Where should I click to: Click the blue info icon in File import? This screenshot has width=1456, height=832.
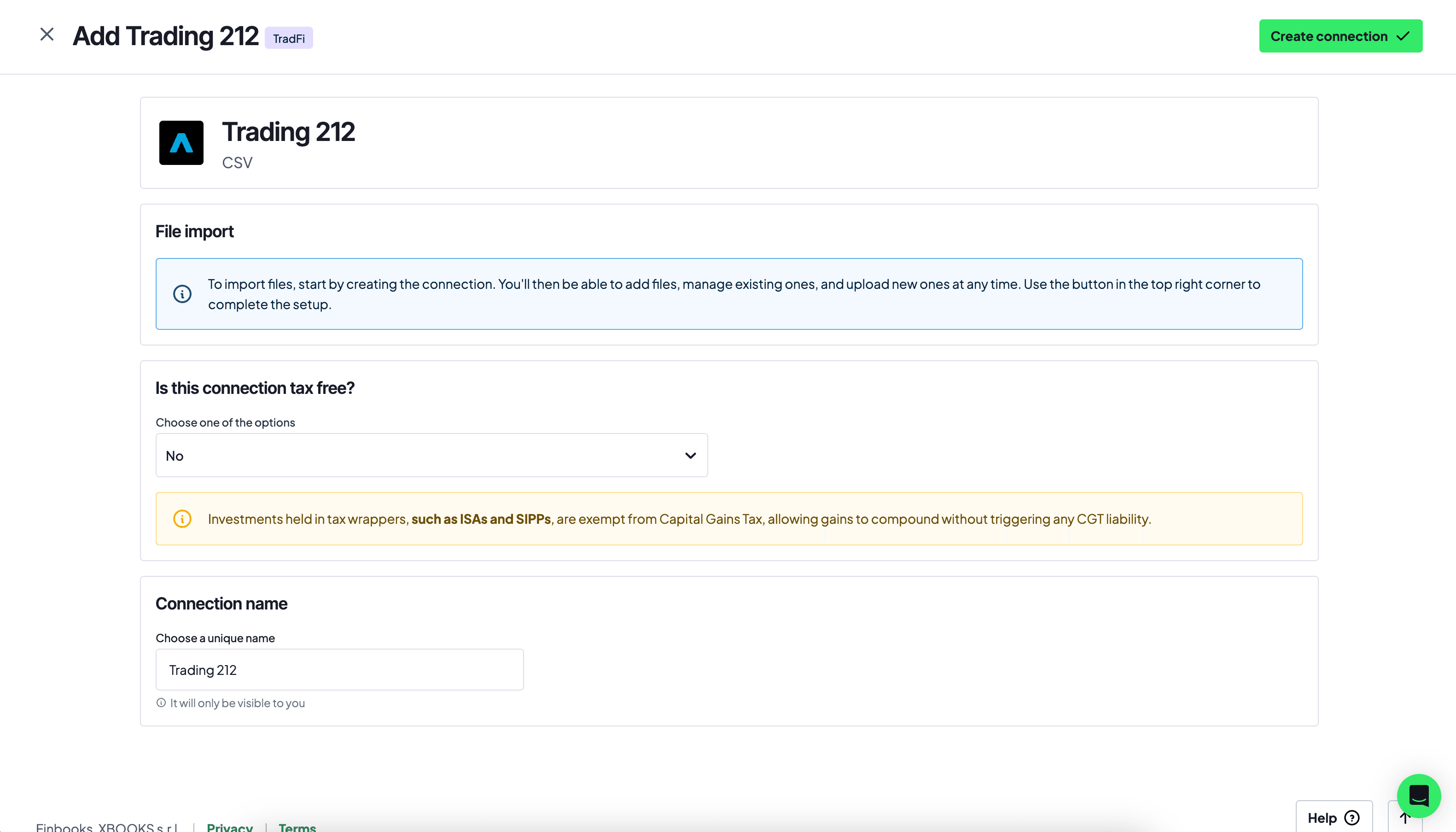pos(182,294)
